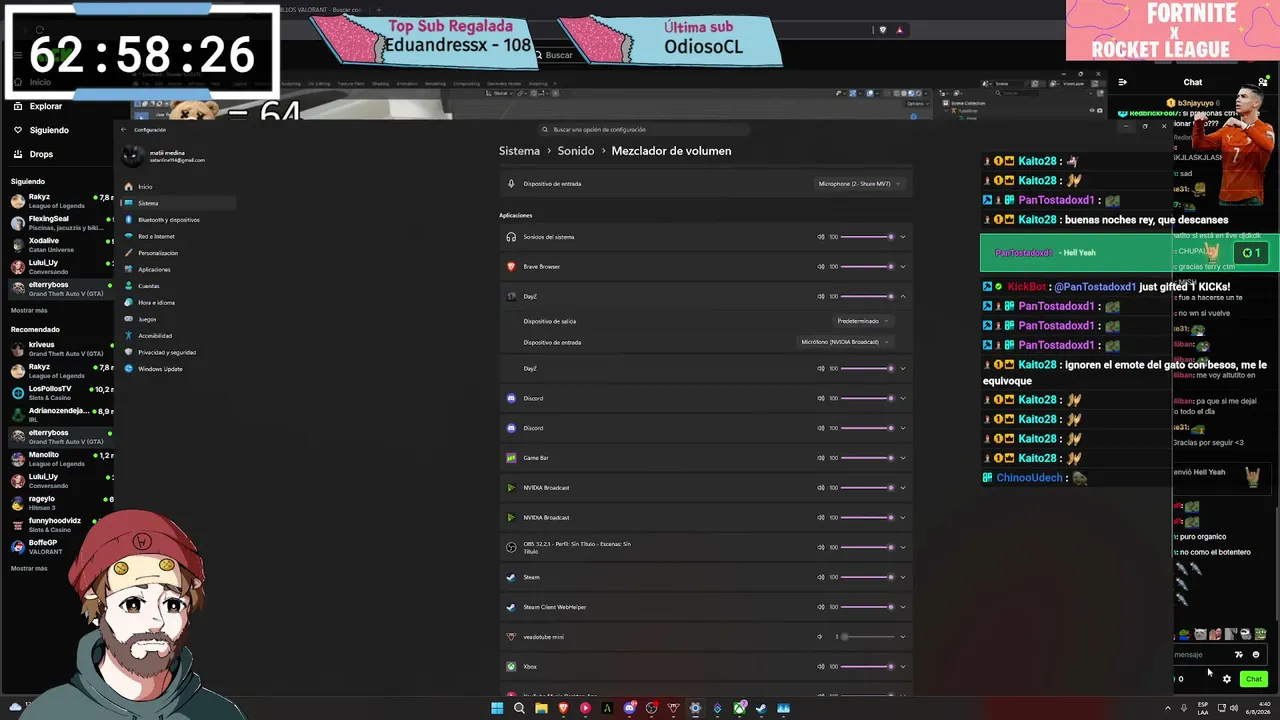Open Steam from the taskbar
Viewport: 1280px width, 720px height.
[x=761, y=708]
